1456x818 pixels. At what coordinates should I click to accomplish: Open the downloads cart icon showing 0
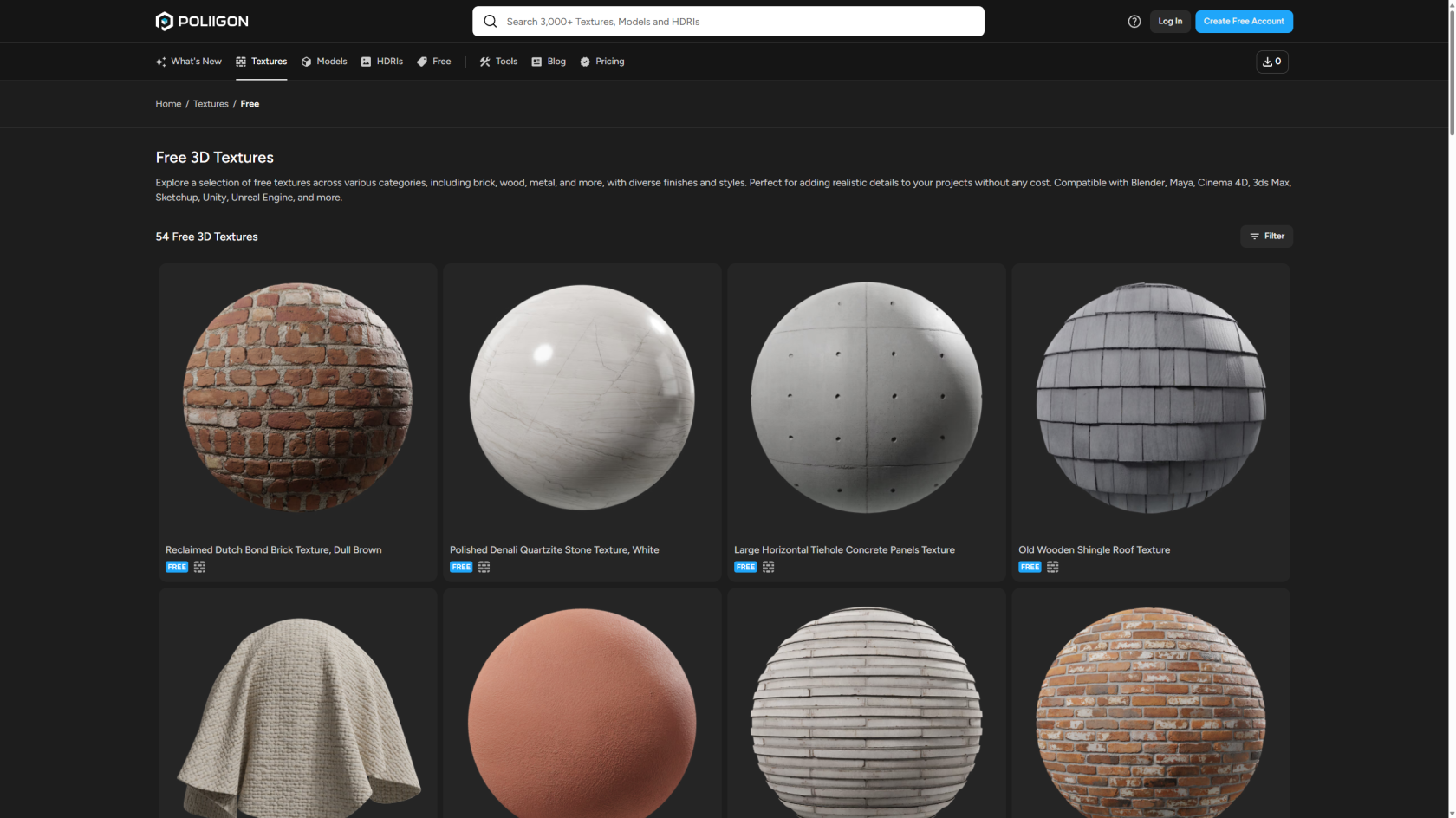(1272, 62)
